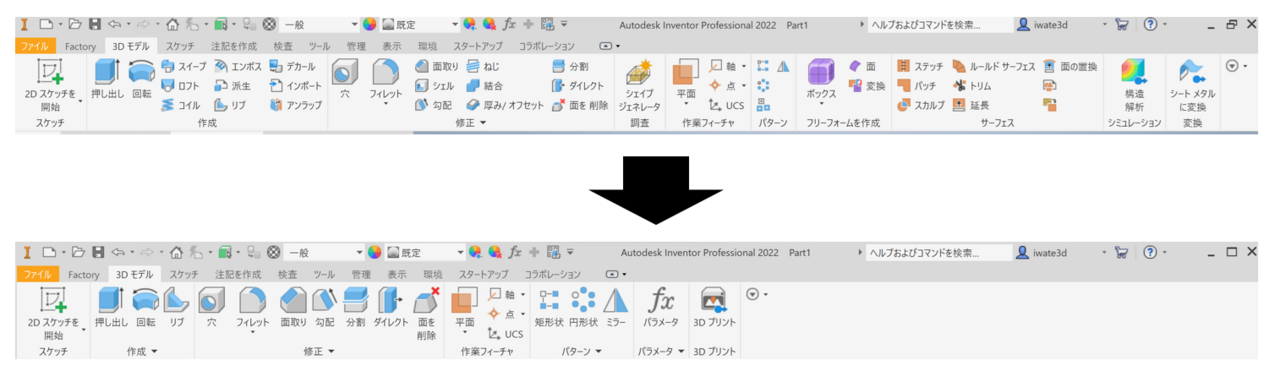The height and width of the screenshot is (382, 1280).
Task: Open File (ファイル) tab in upper screenshot
Action: pos(35,46)
